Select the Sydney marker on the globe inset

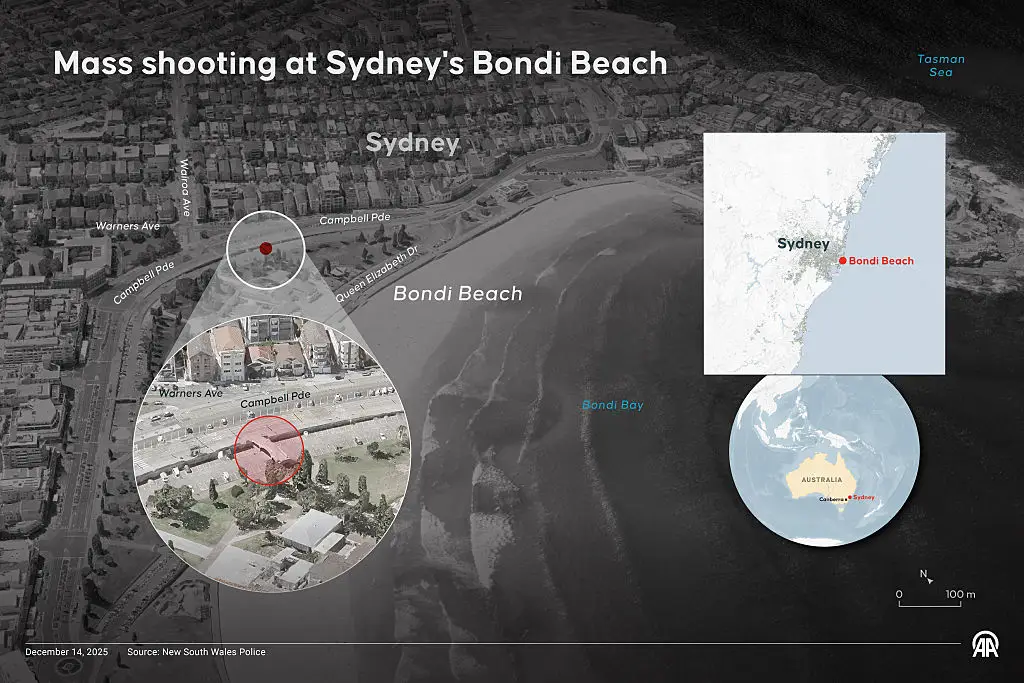point(852,495)
